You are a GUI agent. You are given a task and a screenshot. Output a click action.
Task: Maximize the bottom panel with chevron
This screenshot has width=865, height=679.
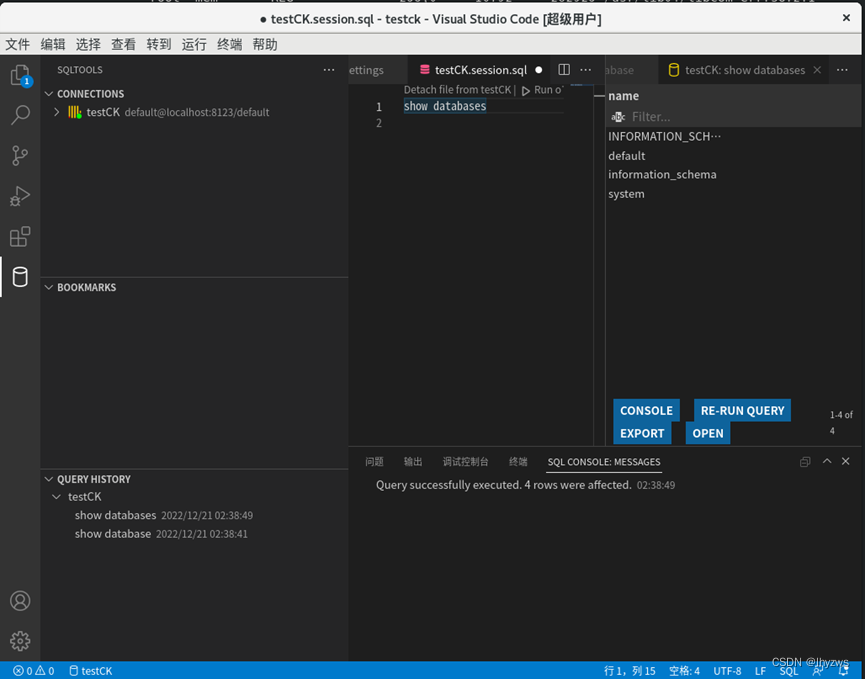[827, 461]
